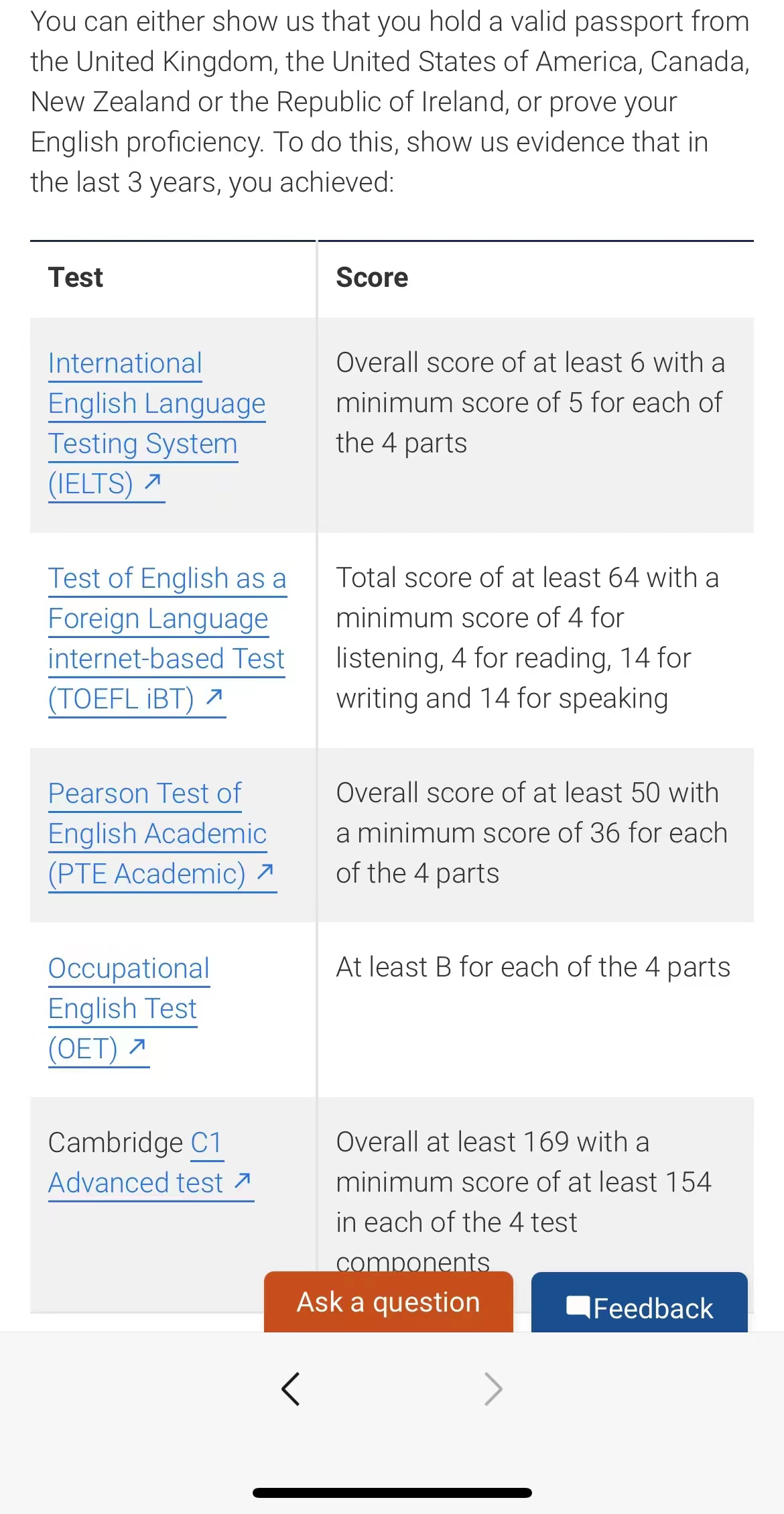Click the Test column header
This screenshot has width=784, height=1514.
click(76, 277)
